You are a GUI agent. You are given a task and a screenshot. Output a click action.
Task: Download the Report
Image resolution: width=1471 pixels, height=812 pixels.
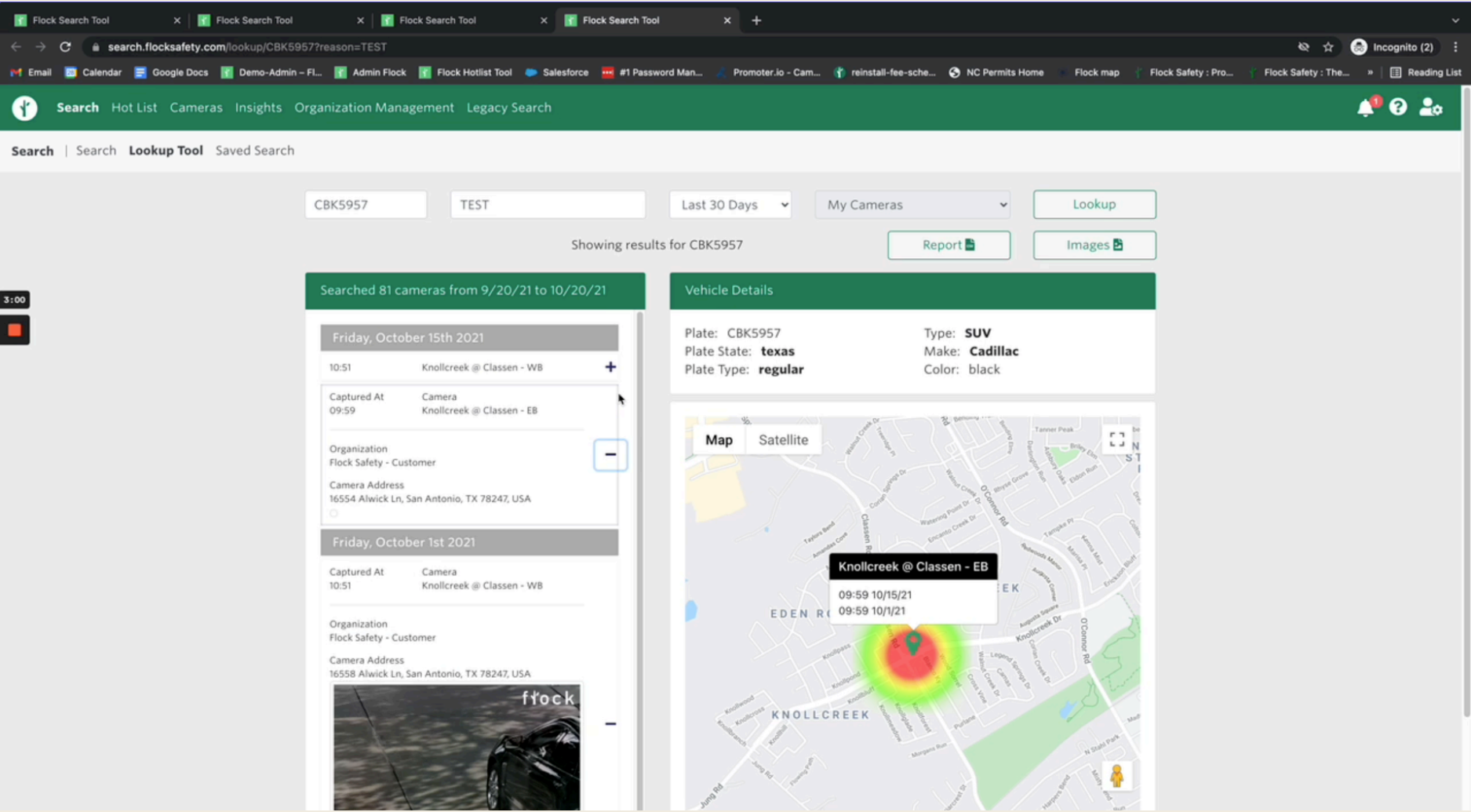click(949, 246)
